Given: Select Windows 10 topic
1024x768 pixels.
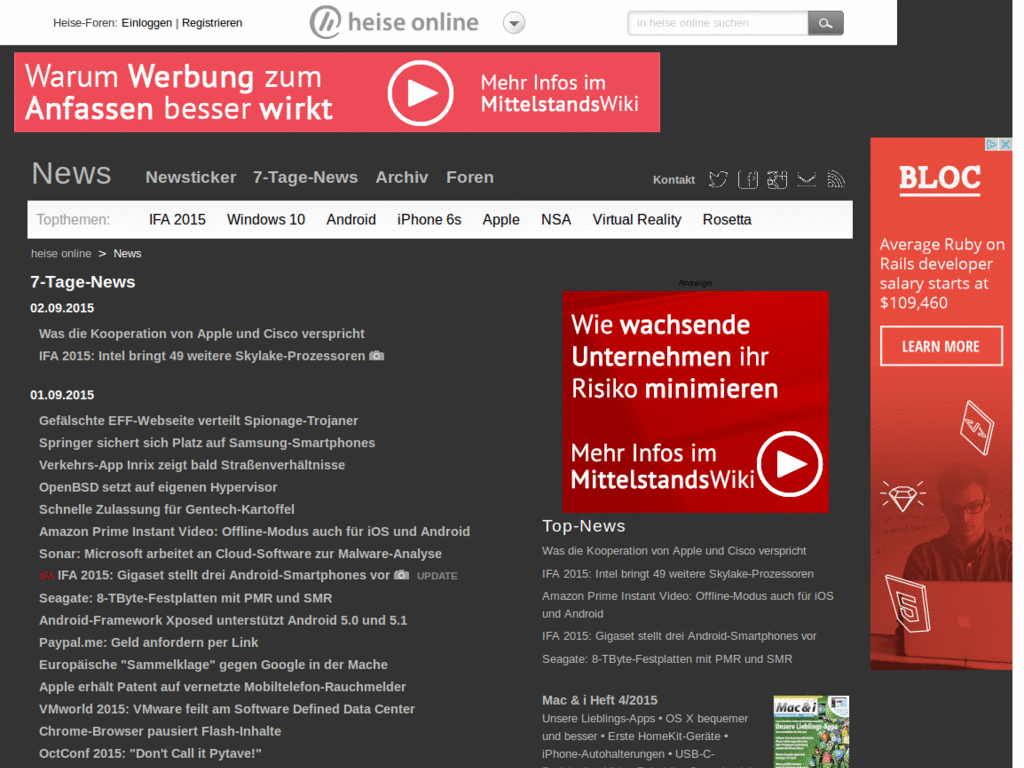Looking at the screenshot, I should 266,219.
